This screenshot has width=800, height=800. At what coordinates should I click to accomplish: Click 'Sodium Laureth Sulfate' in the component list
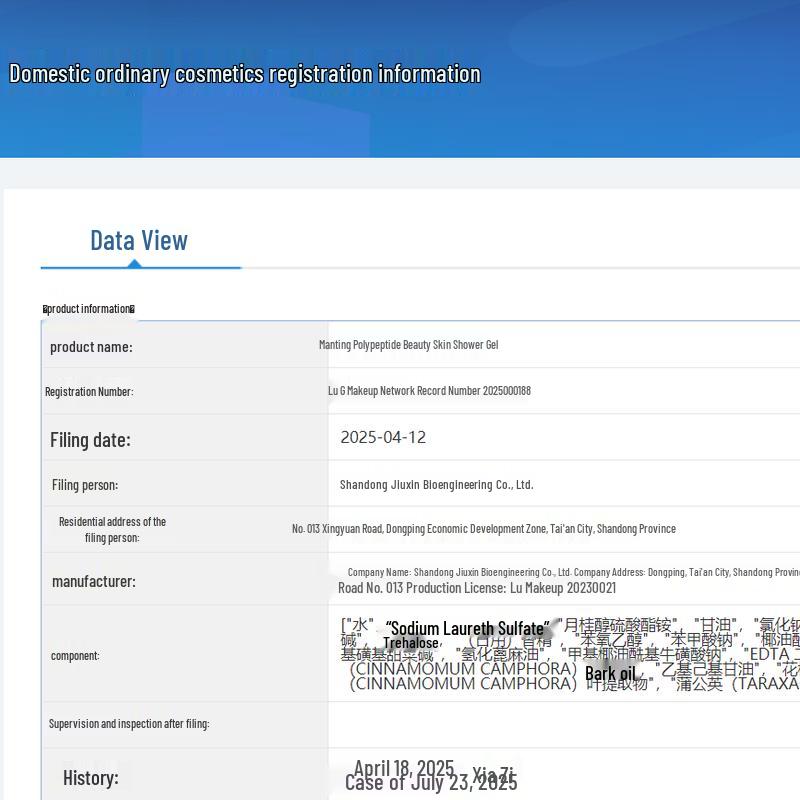pyautogui.click(x=467, y=629)
